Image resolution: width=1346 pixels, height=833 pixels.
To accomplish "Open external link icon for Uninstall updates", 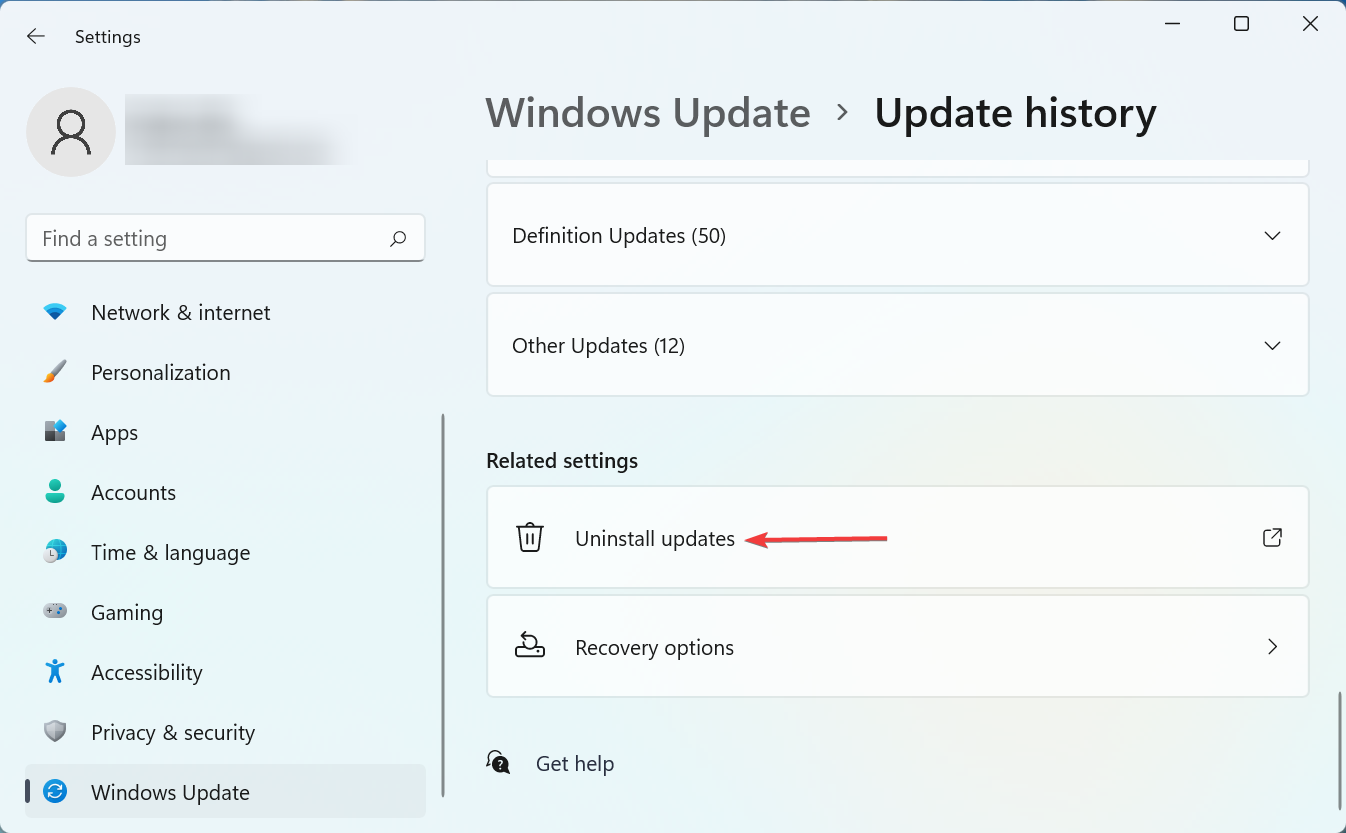I will pyautogui.click(x=1272, y=538).
